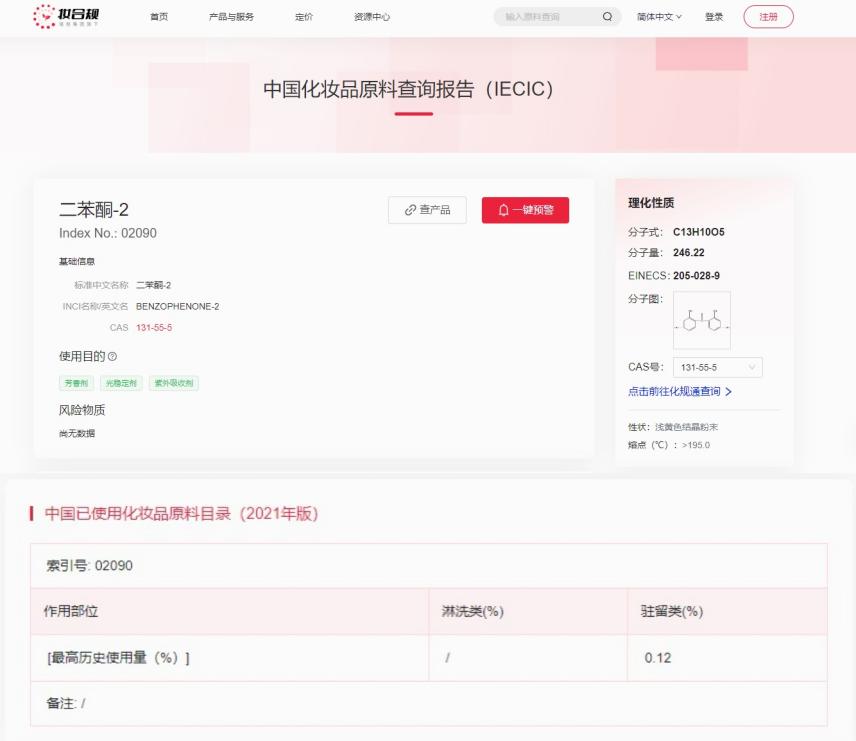The width and height of the screenshot is (856, 741).
Task: Open the molecular structure diagram thumbnail
Action: [701, 320]
